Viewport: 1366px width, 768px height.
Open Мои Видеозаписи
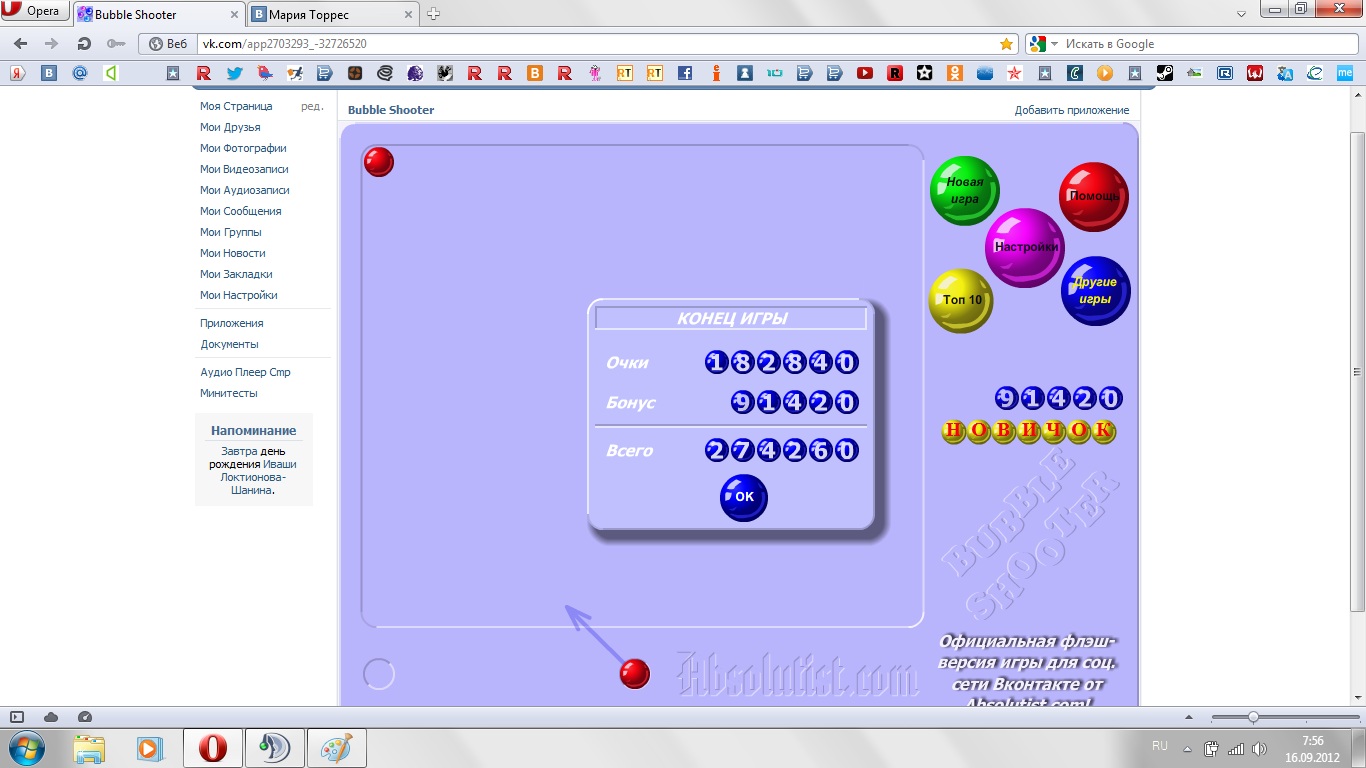tap(244, 169)
